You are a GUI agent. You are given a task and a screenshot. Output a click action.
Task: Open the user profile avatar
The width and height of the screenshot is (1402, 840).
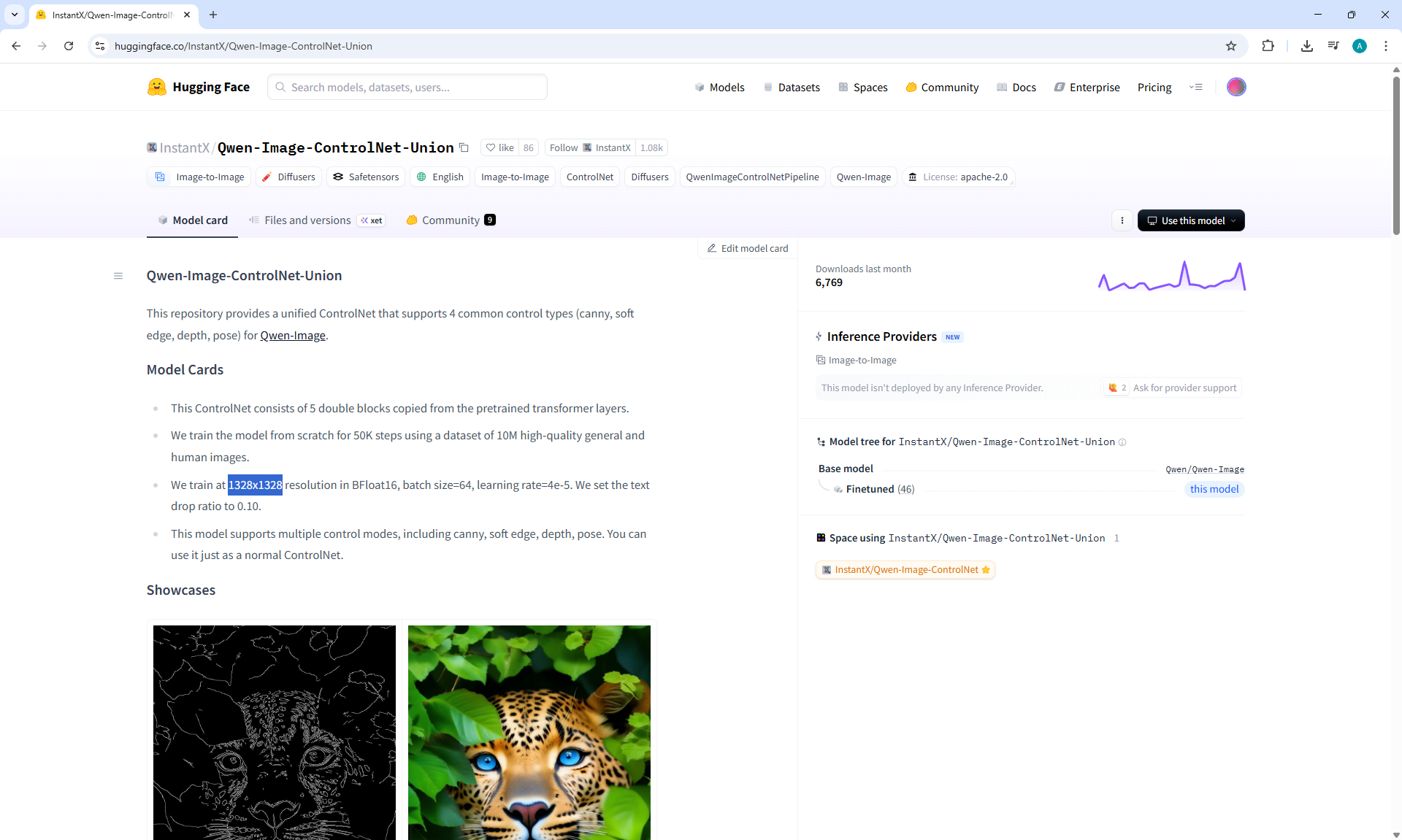(1236, 87)
